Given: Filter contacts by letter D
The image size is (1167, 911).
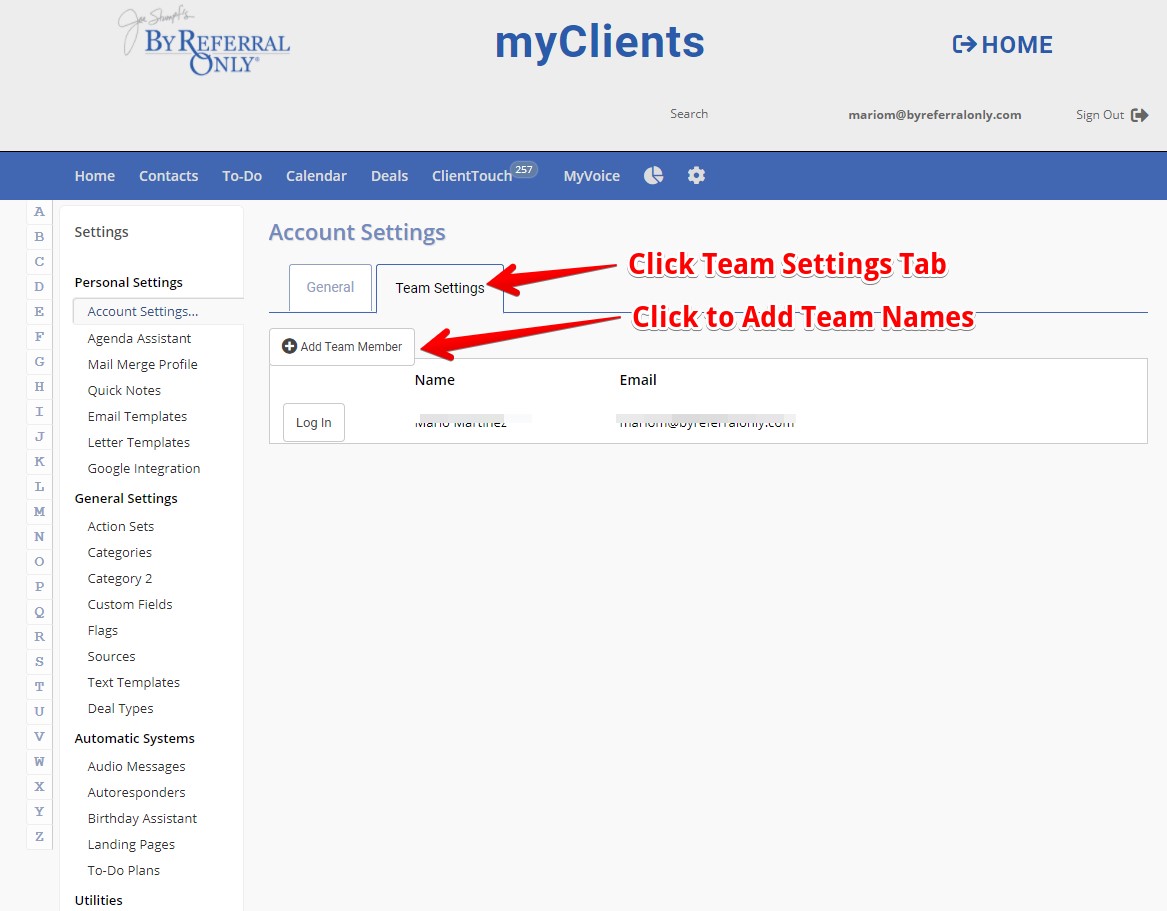Looking at the screenshot, I should [39, 287].
